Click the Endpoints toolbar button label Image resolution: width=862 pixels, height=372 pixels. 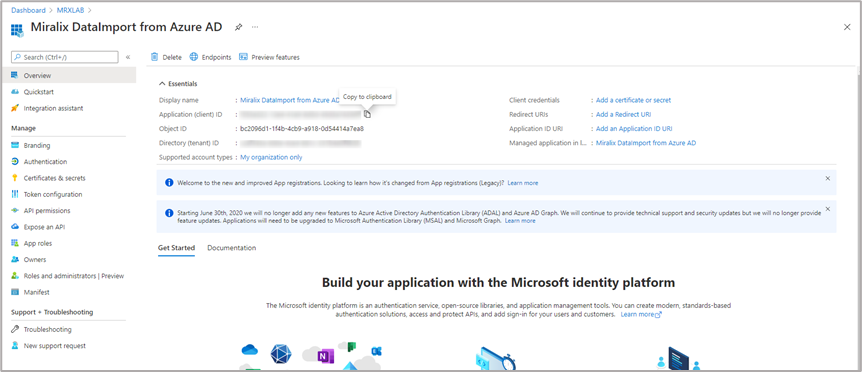point(217,57)
